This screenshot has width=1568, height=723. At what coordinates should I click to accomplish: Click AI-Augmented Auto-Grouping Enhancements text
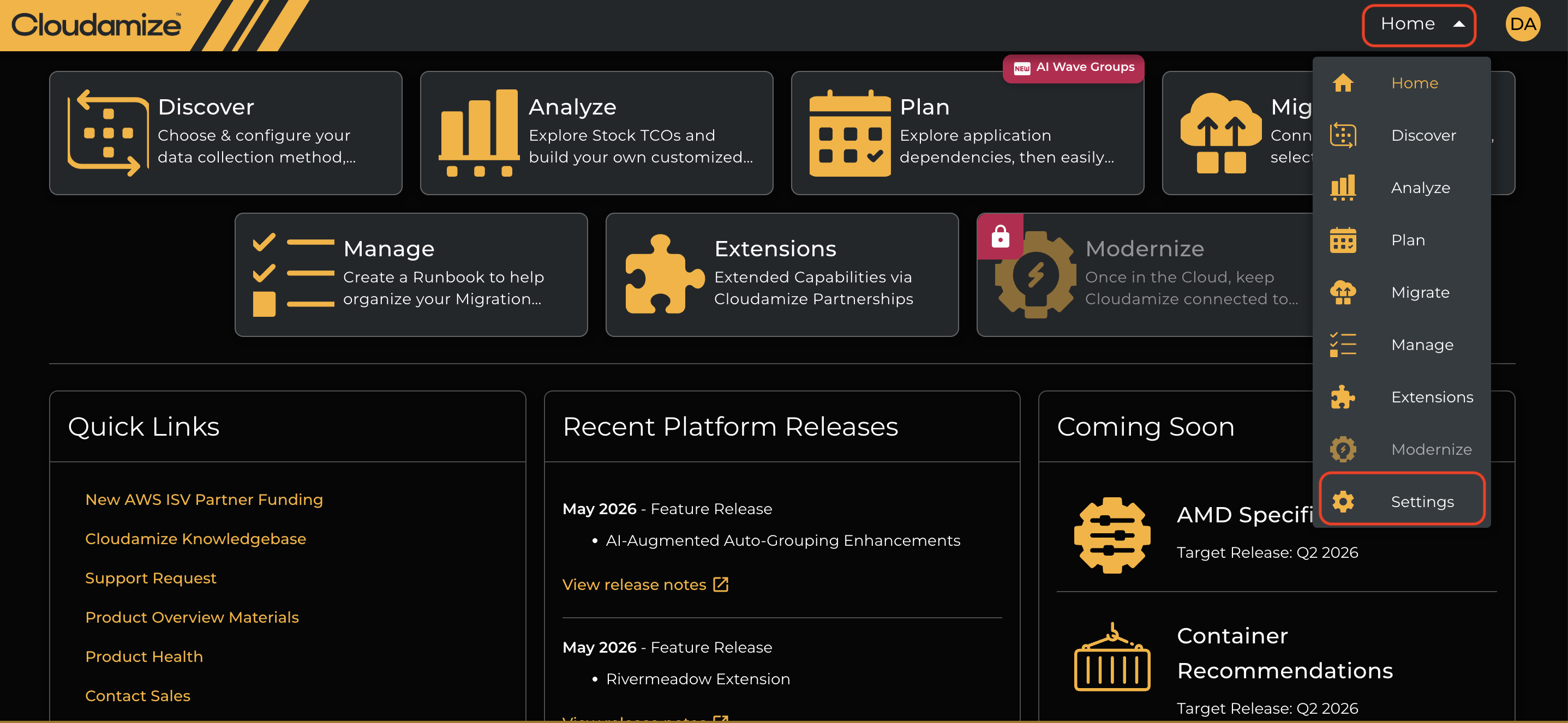pos(783,540)
